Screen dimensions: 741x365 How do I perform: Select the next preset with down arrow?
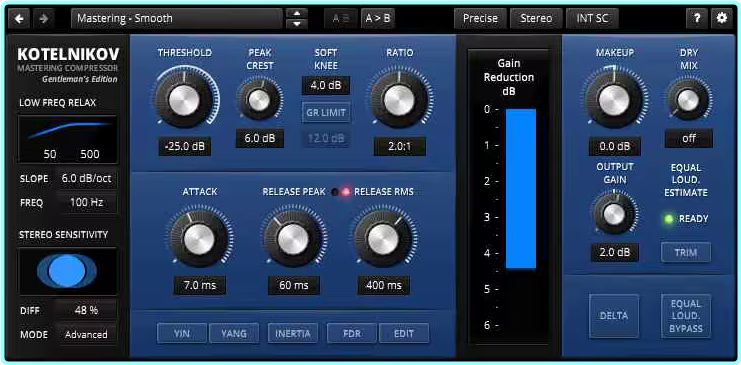click(x=297, y=24)
